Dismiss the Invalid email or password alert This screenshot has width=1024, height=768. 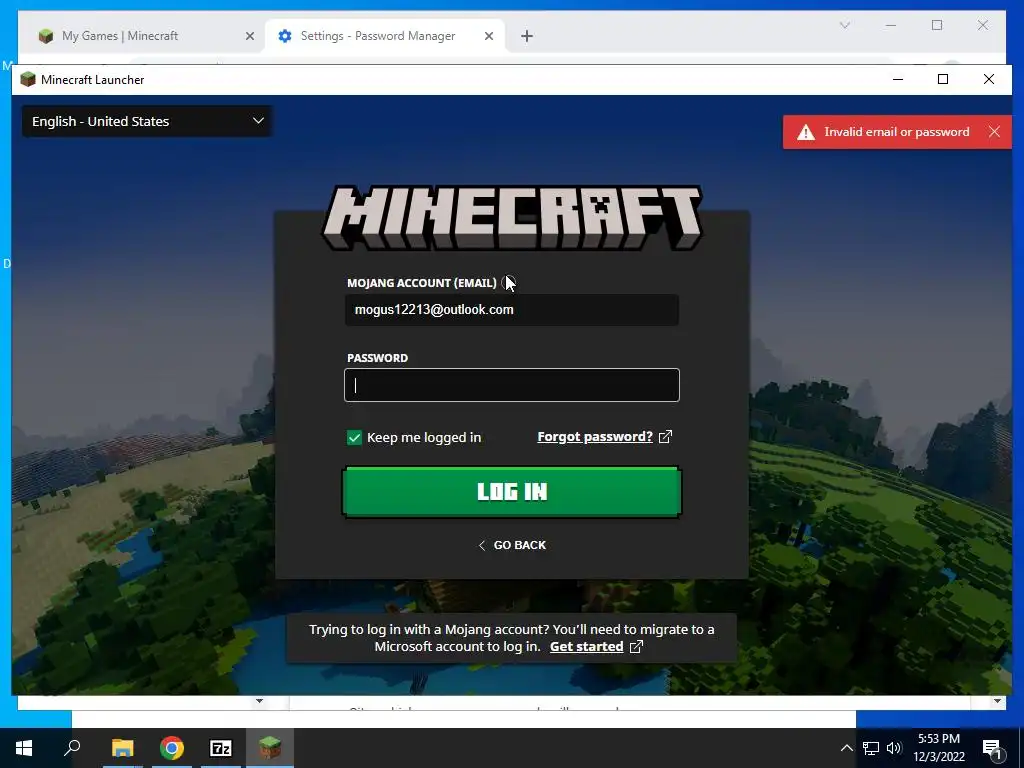(994, 132)
